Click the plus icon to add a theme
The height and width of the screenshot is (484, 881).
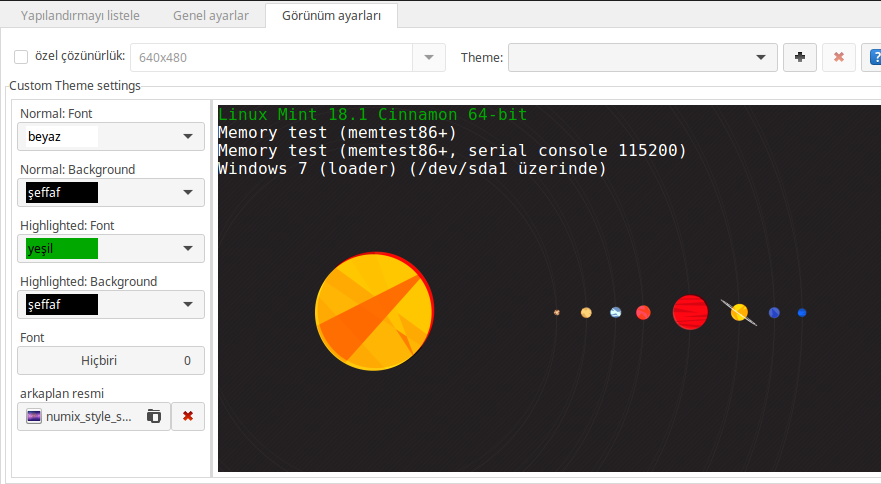(x=800, y=57)
